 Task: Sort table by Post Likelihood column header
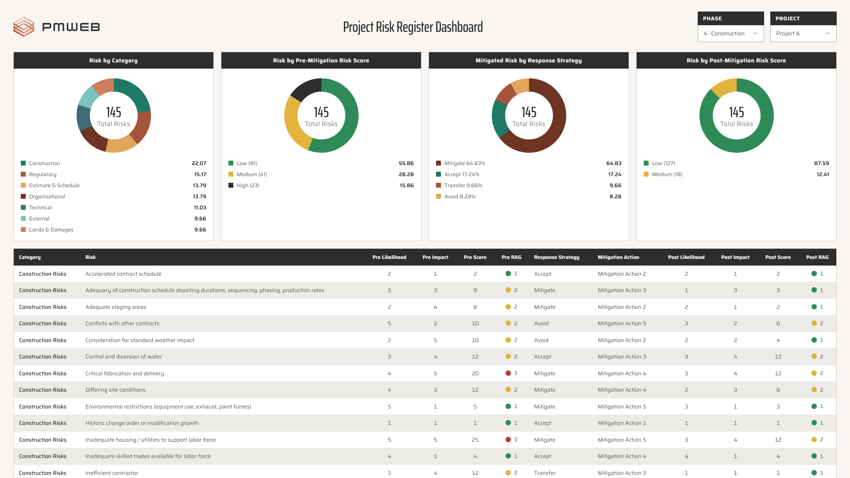pos(686,257)
